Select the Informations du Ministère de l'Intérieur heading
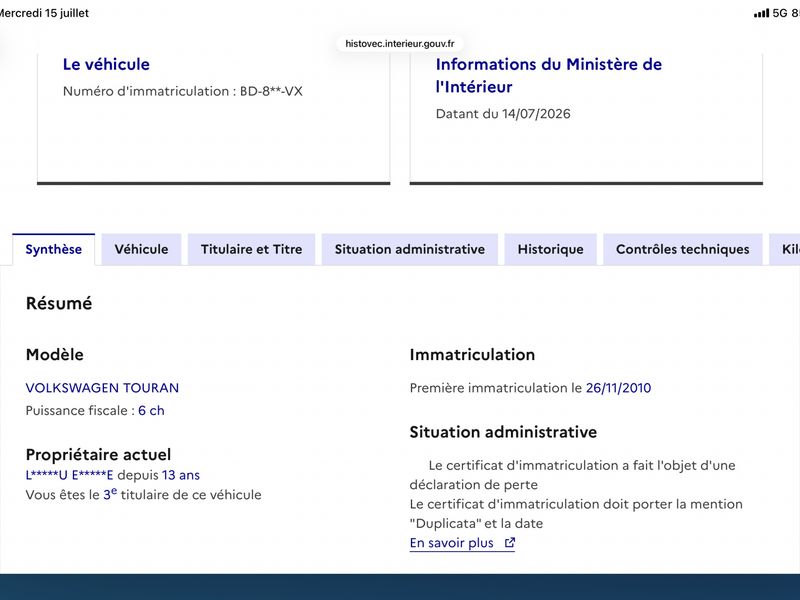 [x=548, y=76]
